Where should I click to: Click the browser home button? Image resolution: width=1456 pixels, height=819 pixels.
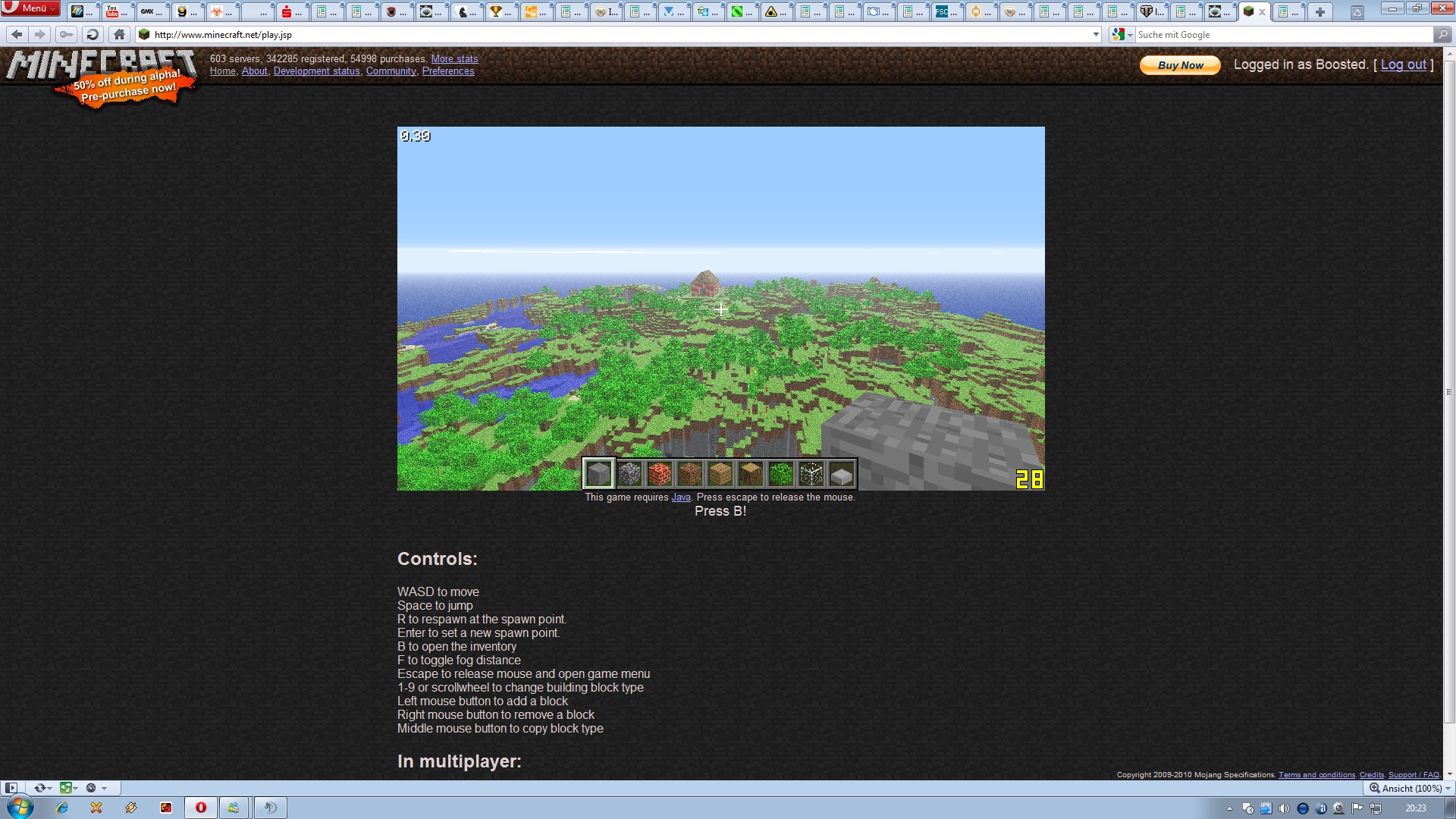pyautogui.click(x=119, y=35)
